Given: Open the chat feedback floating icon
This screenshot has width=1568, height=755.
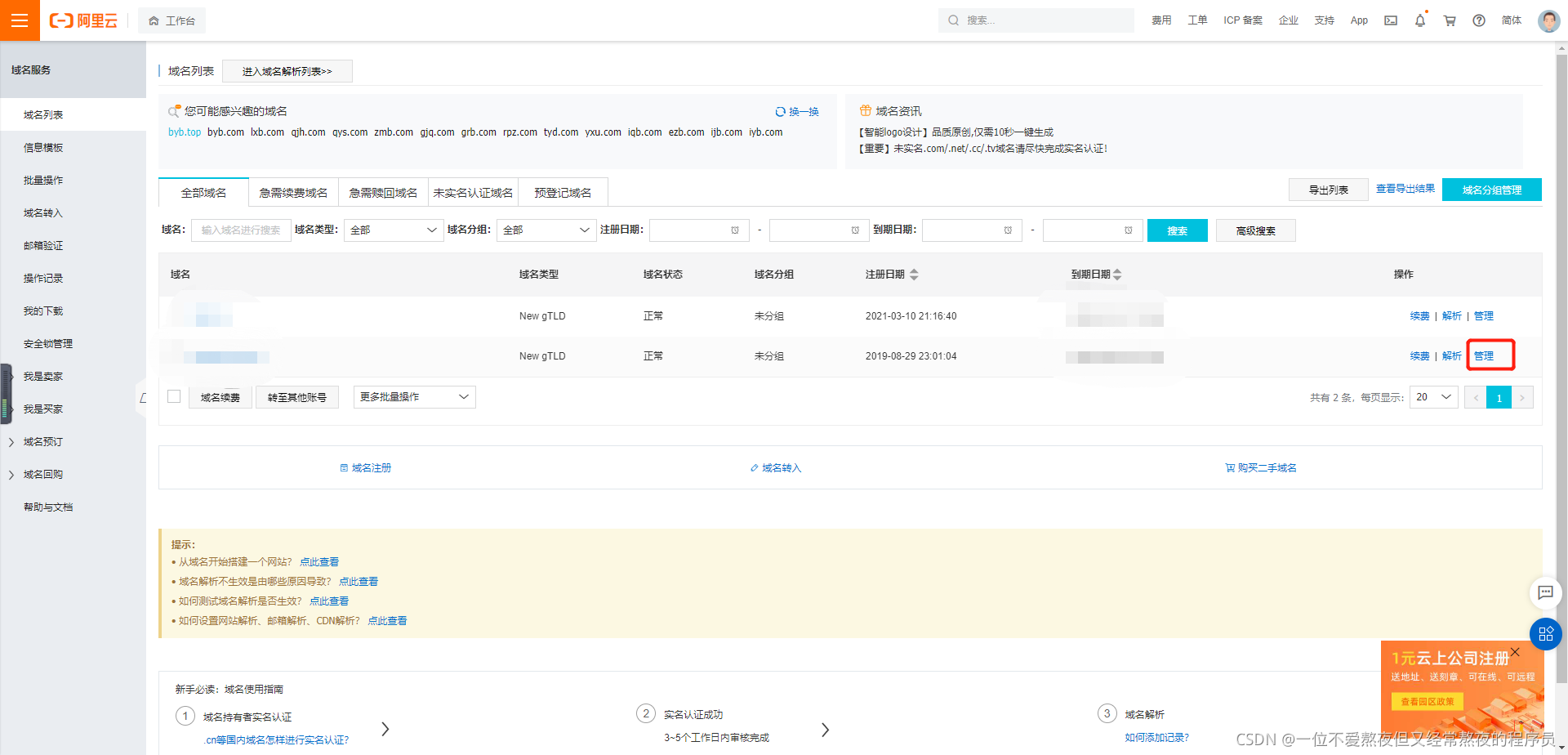Looking at the screenshot, I should [x=1545, y=593].
